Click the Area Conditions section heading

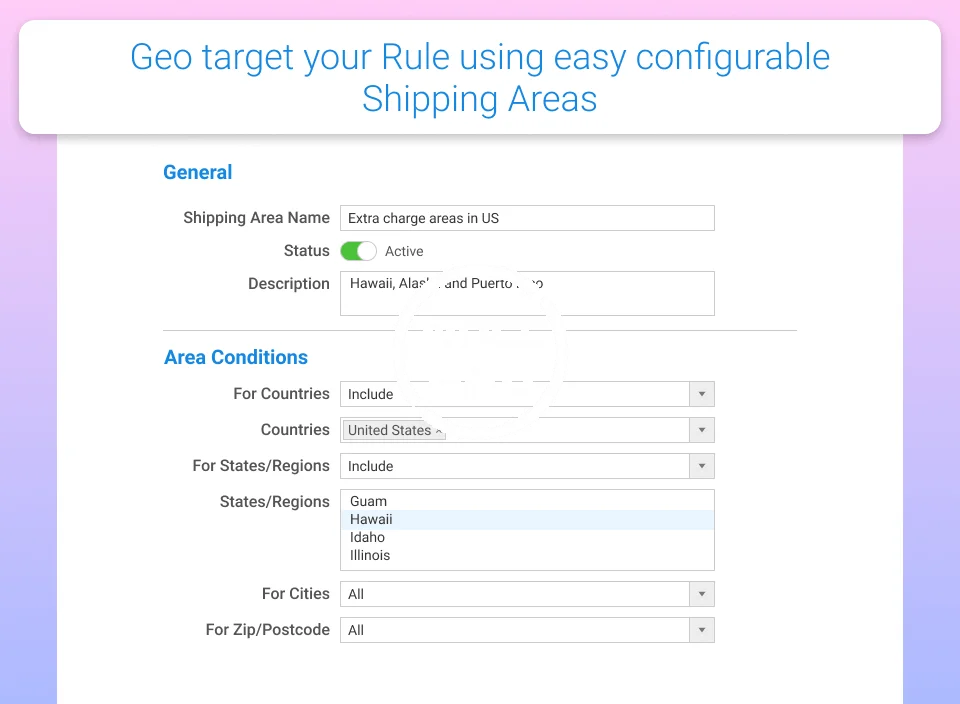pyautogui.click(x=236, y=357)
